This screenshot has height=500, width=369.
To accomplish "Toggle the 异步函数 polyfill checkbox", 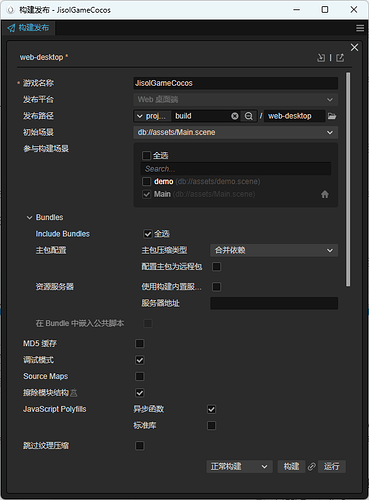I will [211, 409].
